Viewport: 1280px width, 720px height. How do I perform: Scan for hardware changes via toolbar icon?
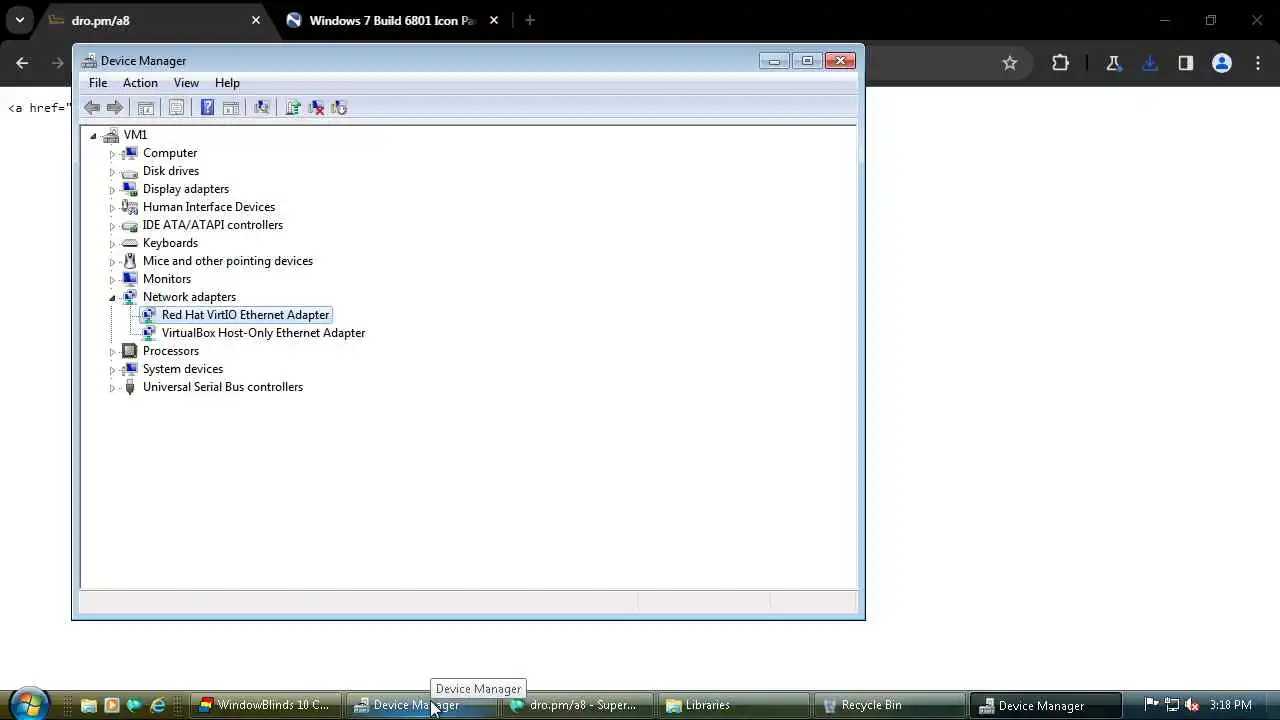(x=262, y=108)
